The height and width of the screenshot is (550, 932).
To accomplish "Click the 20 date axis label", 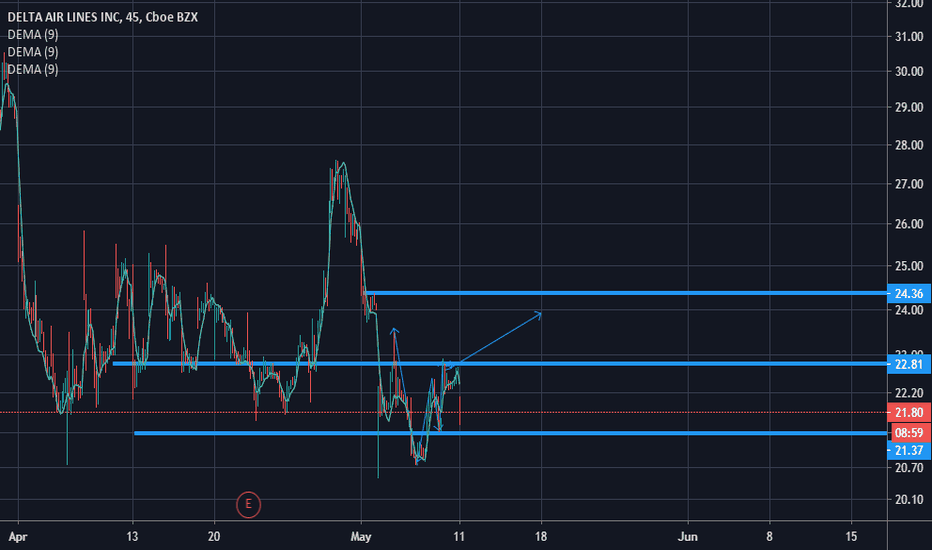I will (x=214, y=537).
